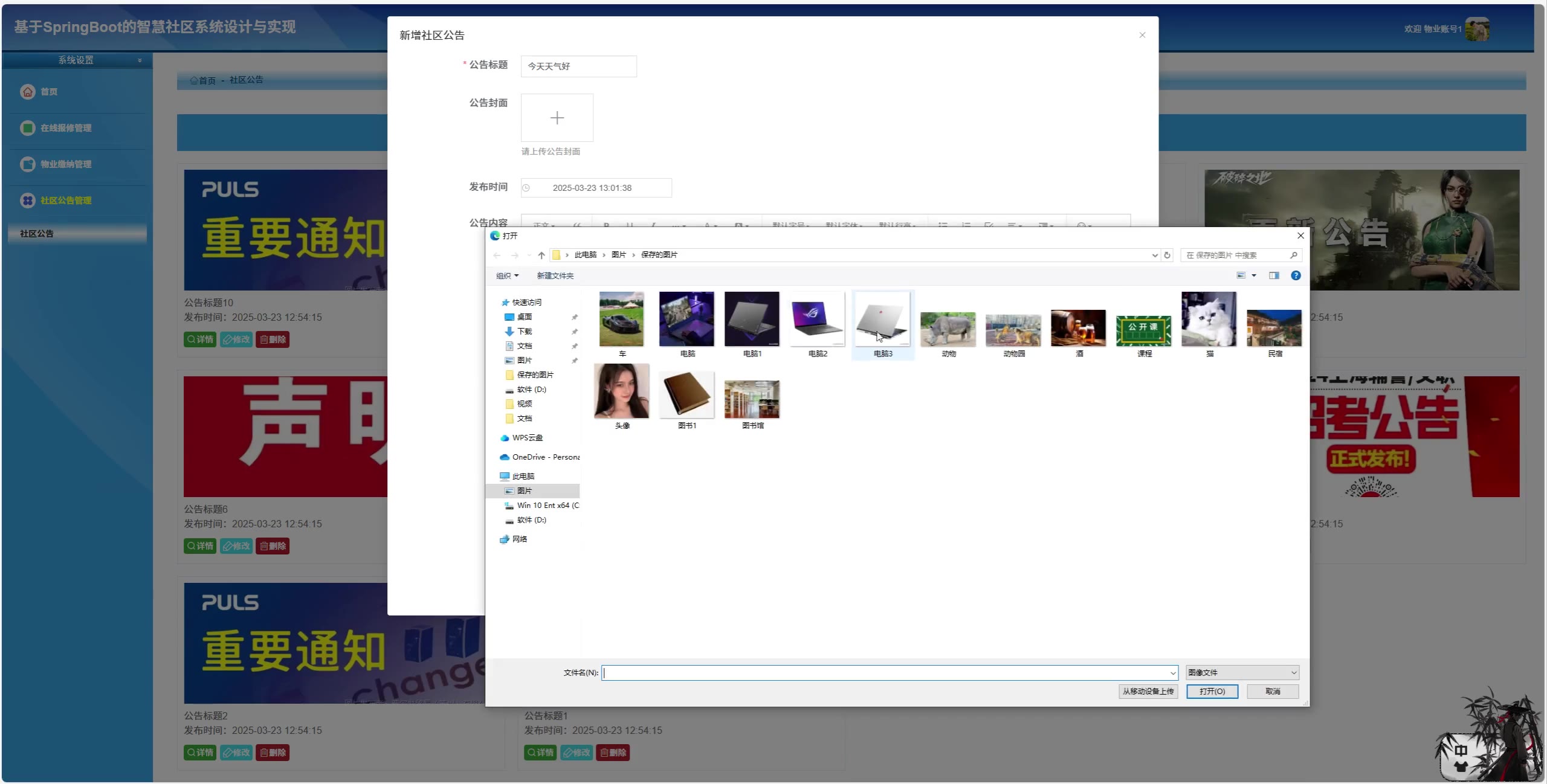Open the file dialog help icon
1547x784 pixels.
1296,275
